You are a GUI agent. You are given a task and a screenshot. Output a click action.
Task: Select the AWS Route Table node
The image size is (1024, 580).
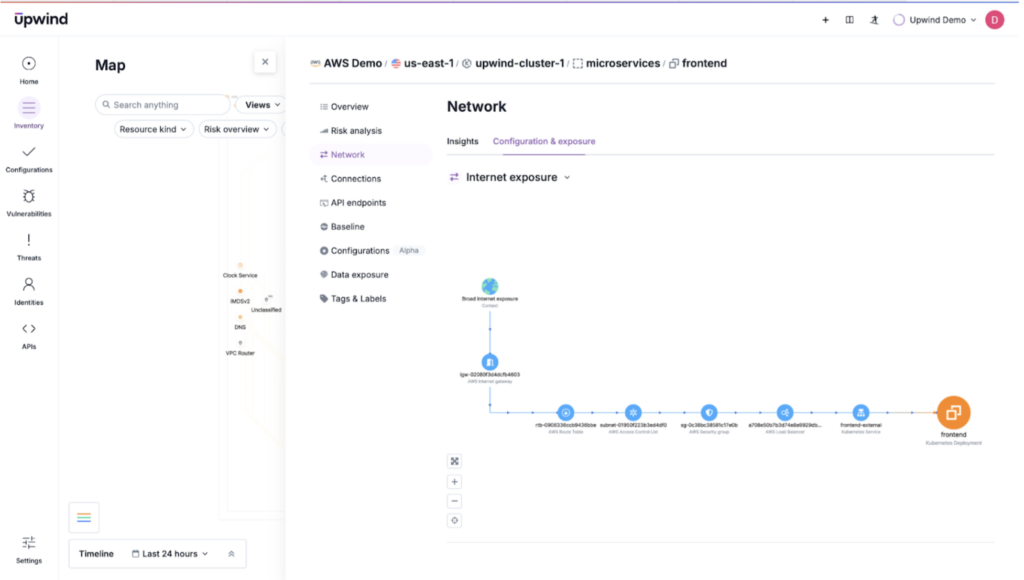click(x=566, y=412)
